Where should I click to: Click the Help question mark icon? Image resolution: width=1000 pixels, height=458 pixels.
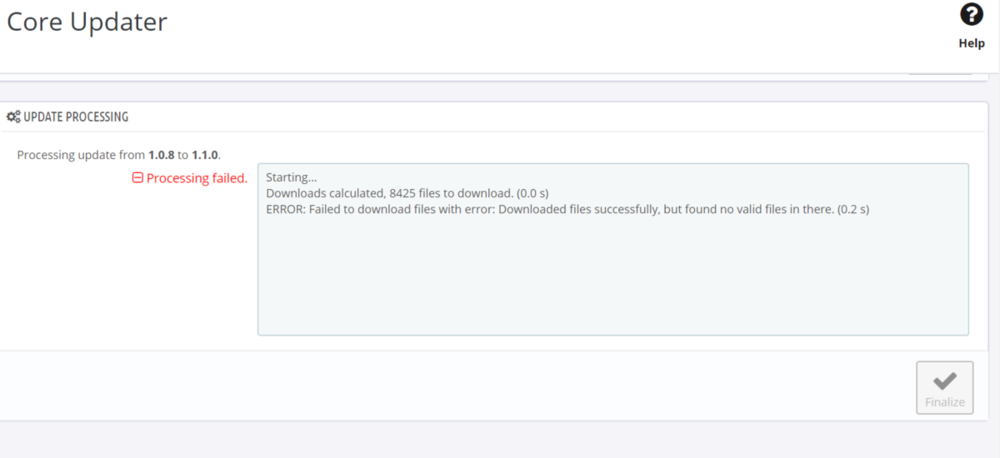pyautogui.click(x=971, y=15)
